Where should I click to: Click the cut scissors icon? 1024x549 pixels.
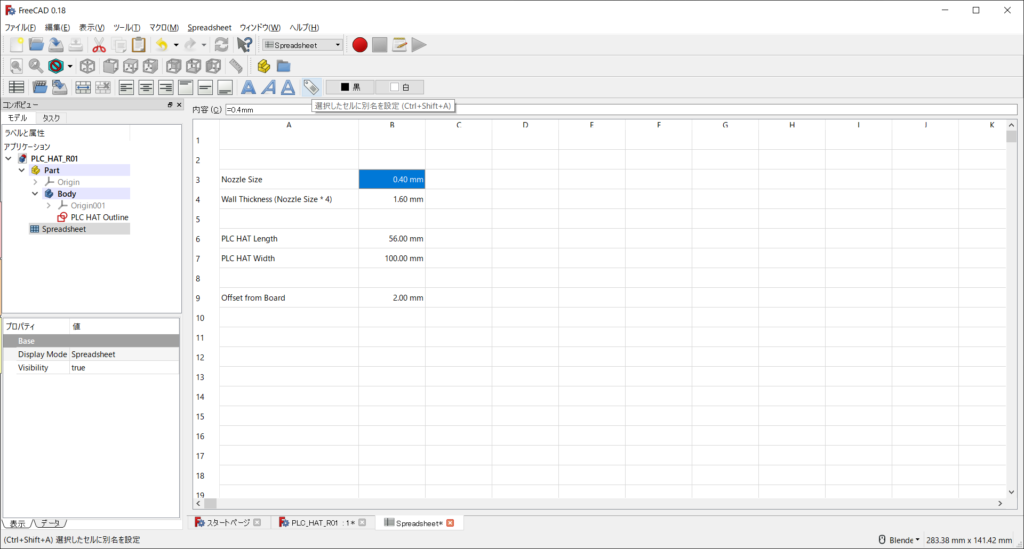(x=99, y=44)
